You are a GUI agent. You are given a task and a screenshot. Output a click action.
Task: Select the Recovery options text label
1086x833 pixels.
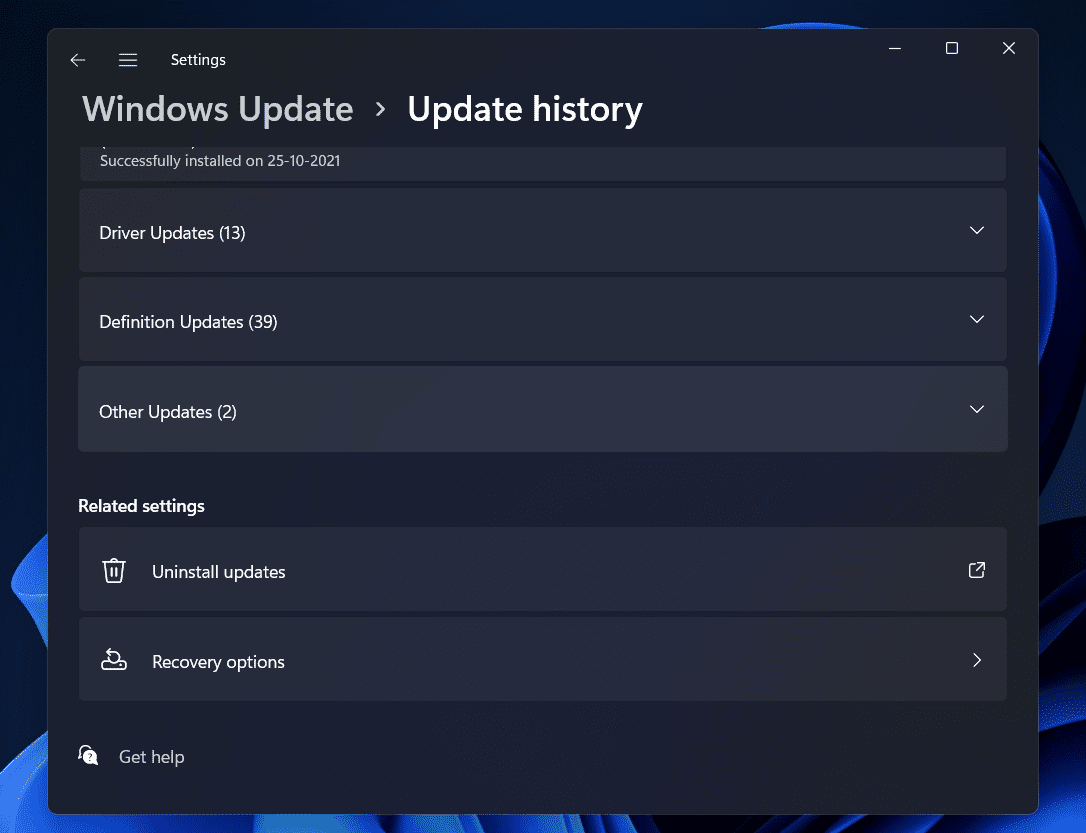click(x=218, y=662)
